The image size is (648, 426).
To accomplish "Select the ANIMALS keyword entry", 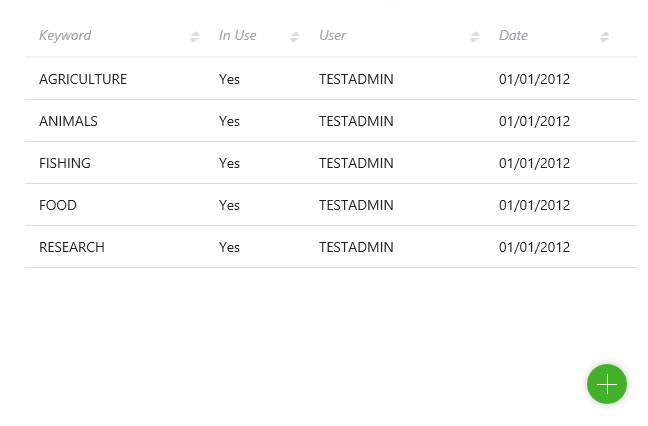I will tap(68, 121).
